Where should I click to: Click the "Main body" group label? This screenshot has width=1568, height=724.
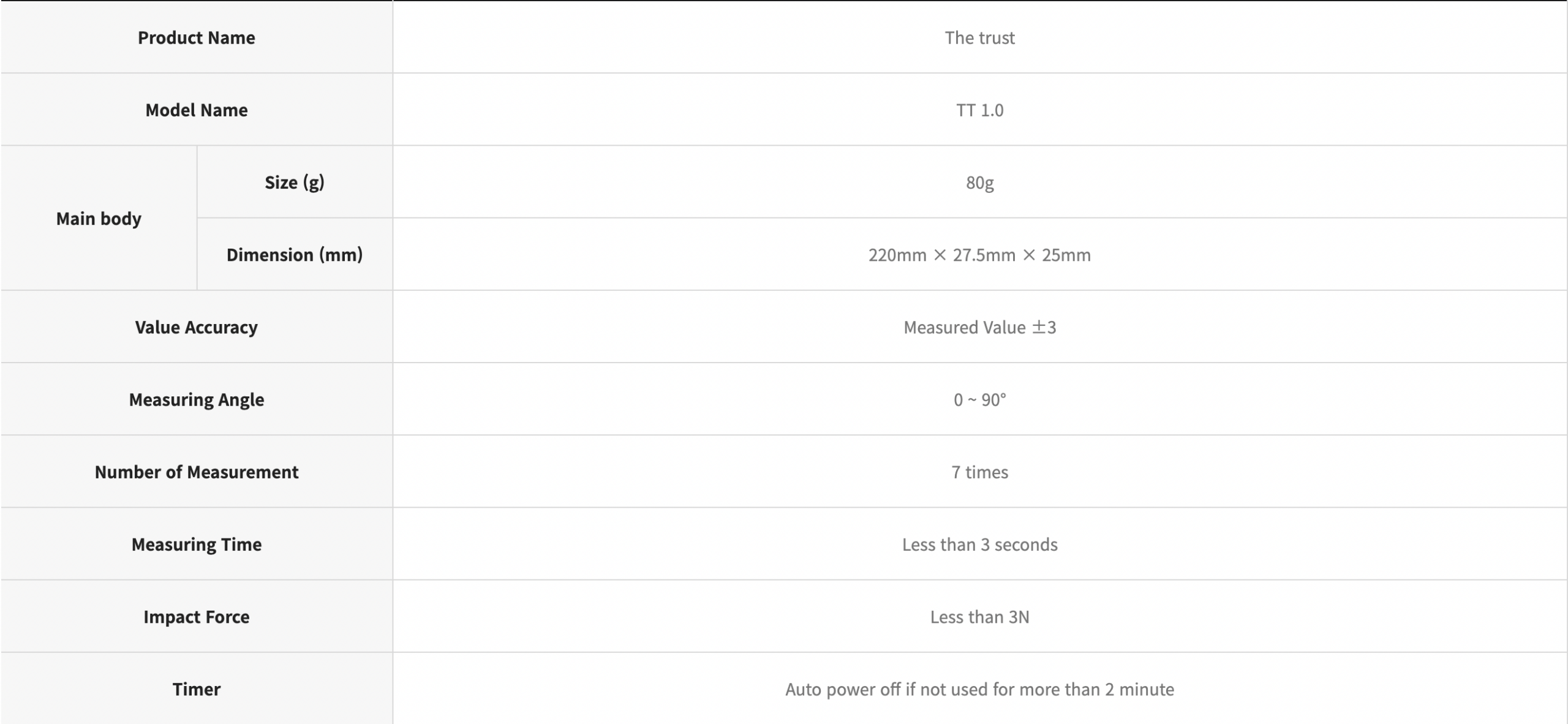pyautogui.click(x=99, y=218)
